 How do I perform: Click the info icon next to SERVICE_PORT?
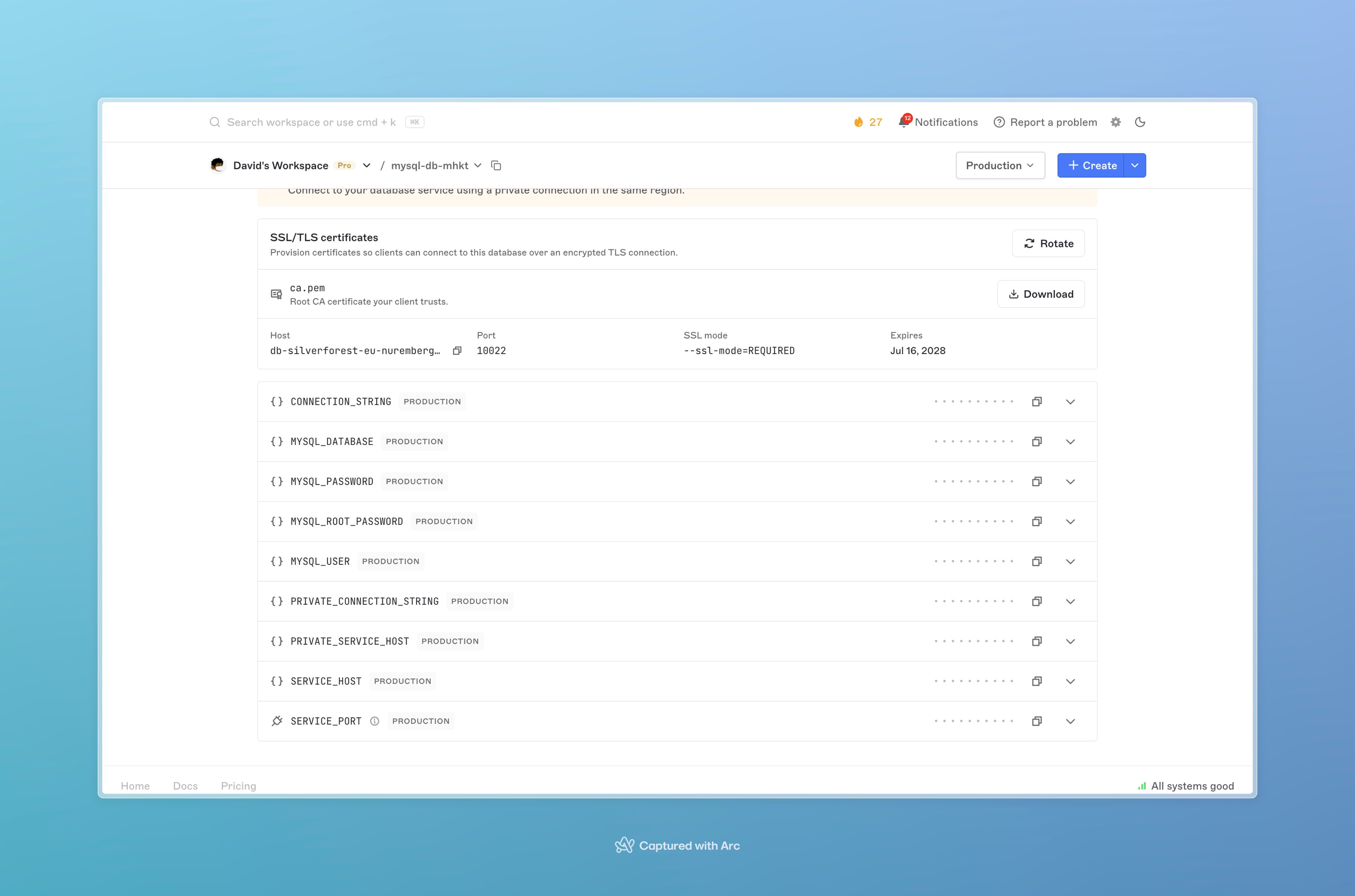[x=374, y=721]
